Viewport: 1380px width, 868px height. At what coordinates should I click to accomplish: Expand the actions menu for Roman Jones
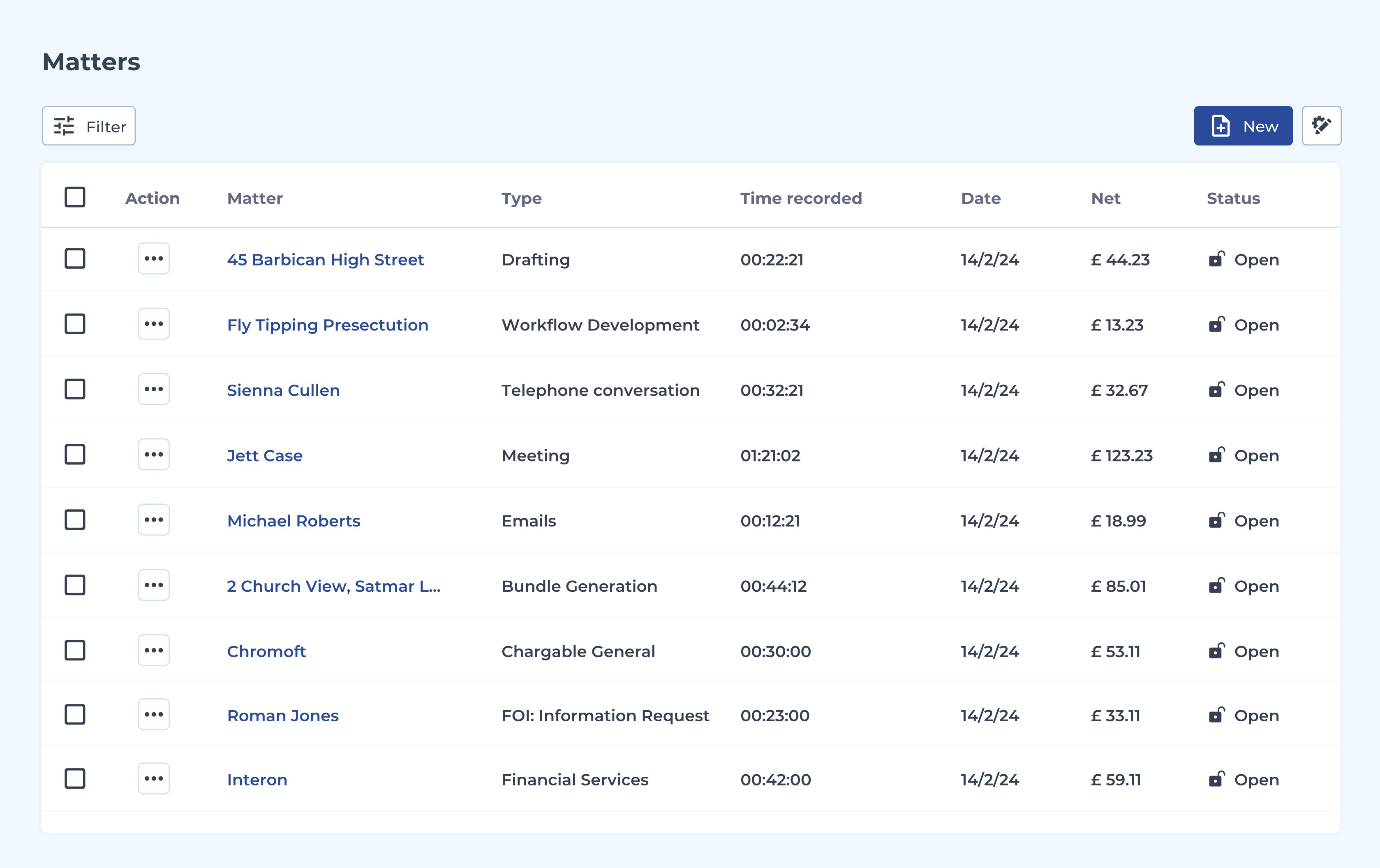154,714
